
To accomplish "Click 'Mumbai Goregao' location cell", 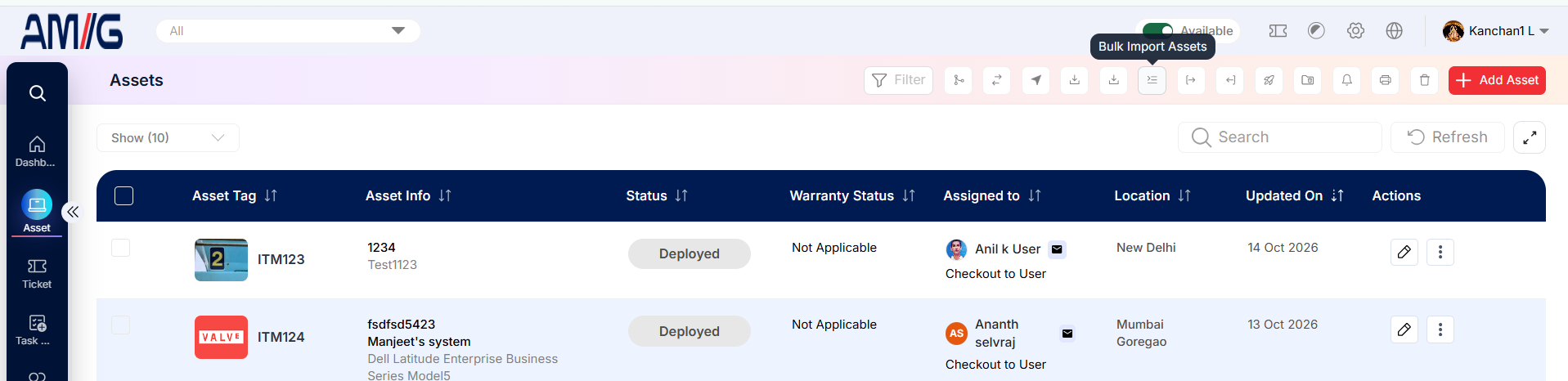I will pos(1142,333).
